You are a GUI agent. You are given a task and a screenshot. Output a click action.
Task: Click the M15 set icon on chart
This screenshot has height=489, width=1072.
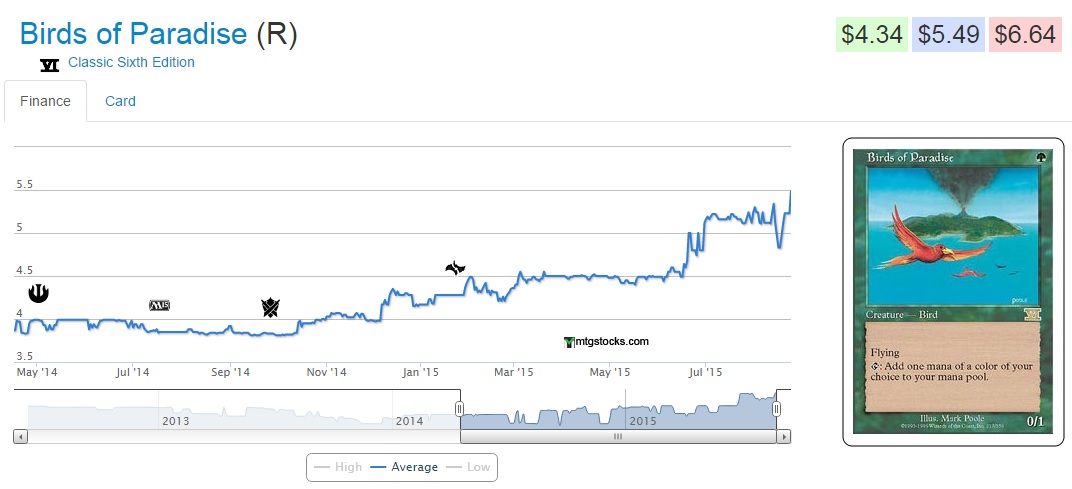point(159,305)
